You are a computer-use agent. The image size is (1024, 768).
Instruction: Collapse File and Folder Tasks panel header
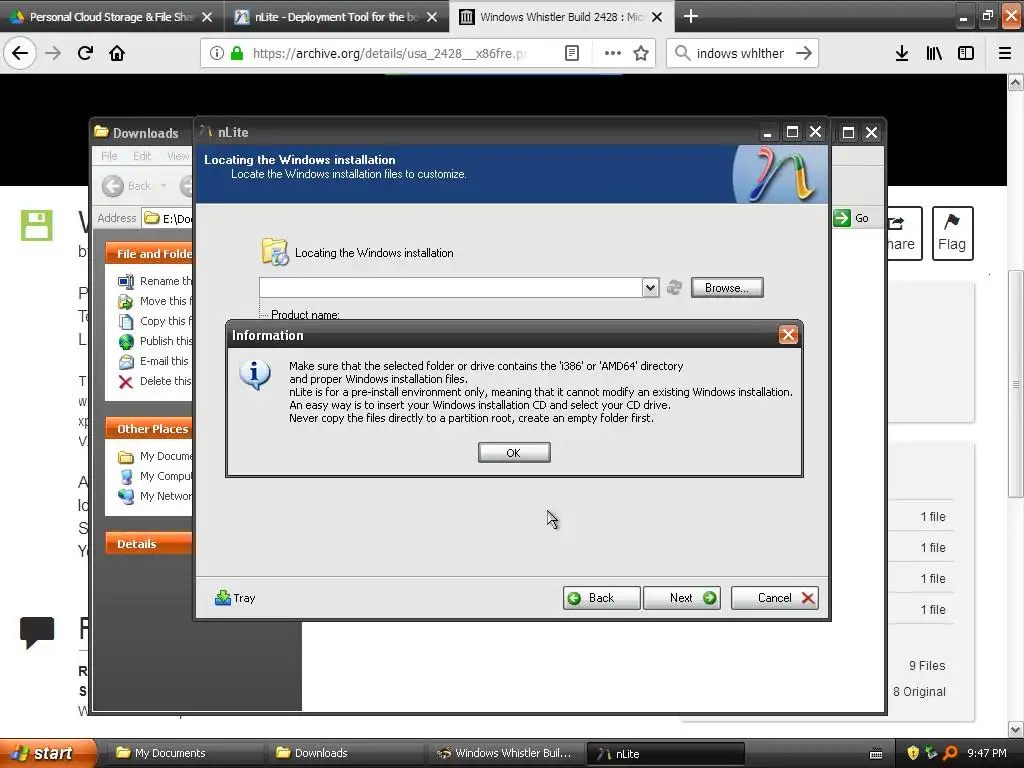[x=149, y=253]
